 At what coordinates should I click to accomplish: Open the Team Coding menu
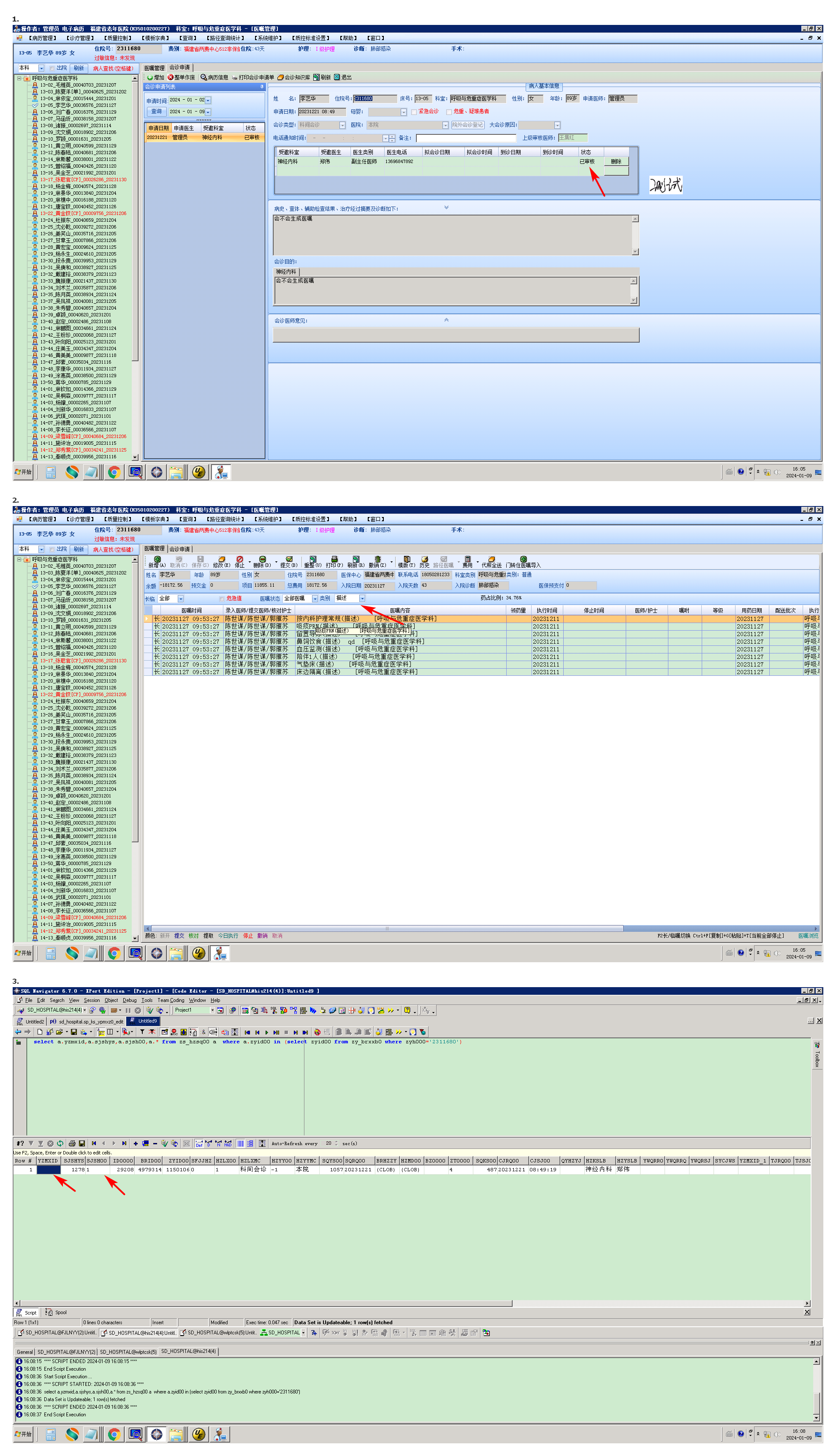click(x=171, y=1001)
